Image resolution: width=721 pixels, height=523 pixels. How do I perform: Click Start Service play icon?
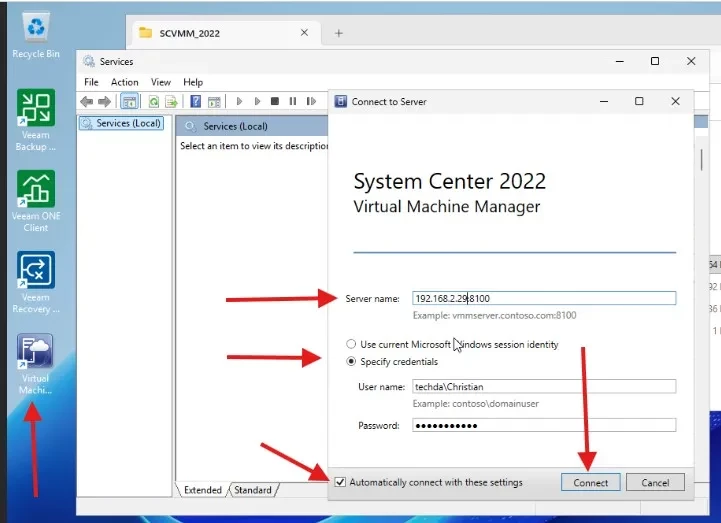[x=239, y=101]
